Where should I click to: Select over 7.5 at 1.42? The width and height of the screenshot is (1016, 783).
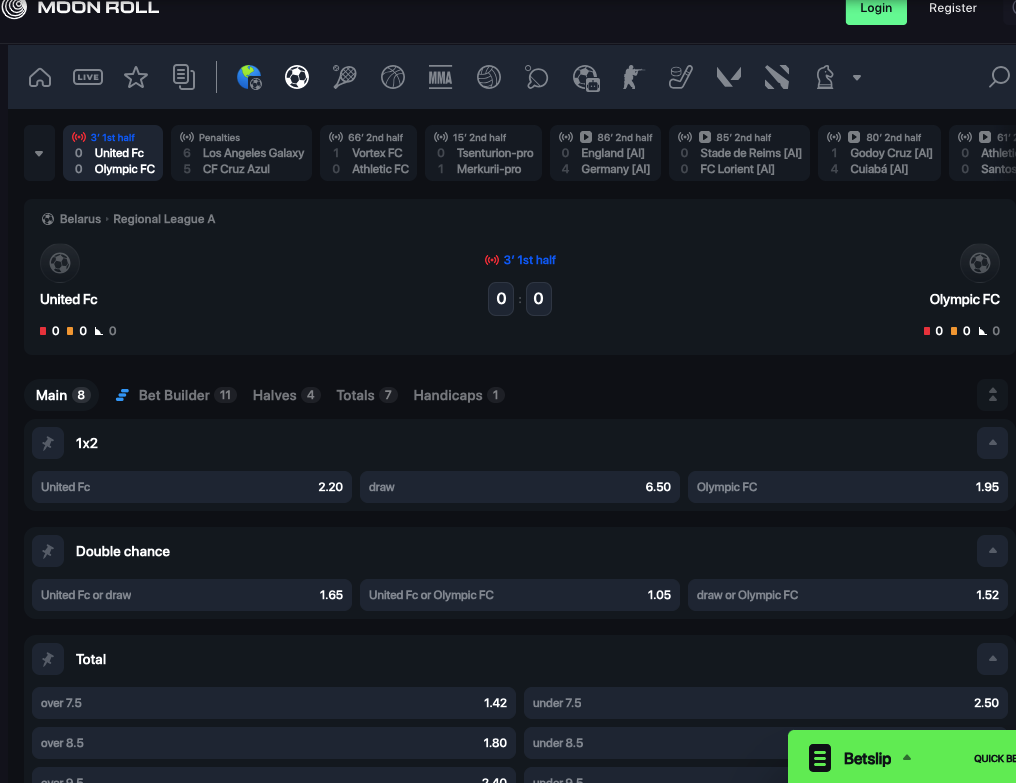point(274,703)
